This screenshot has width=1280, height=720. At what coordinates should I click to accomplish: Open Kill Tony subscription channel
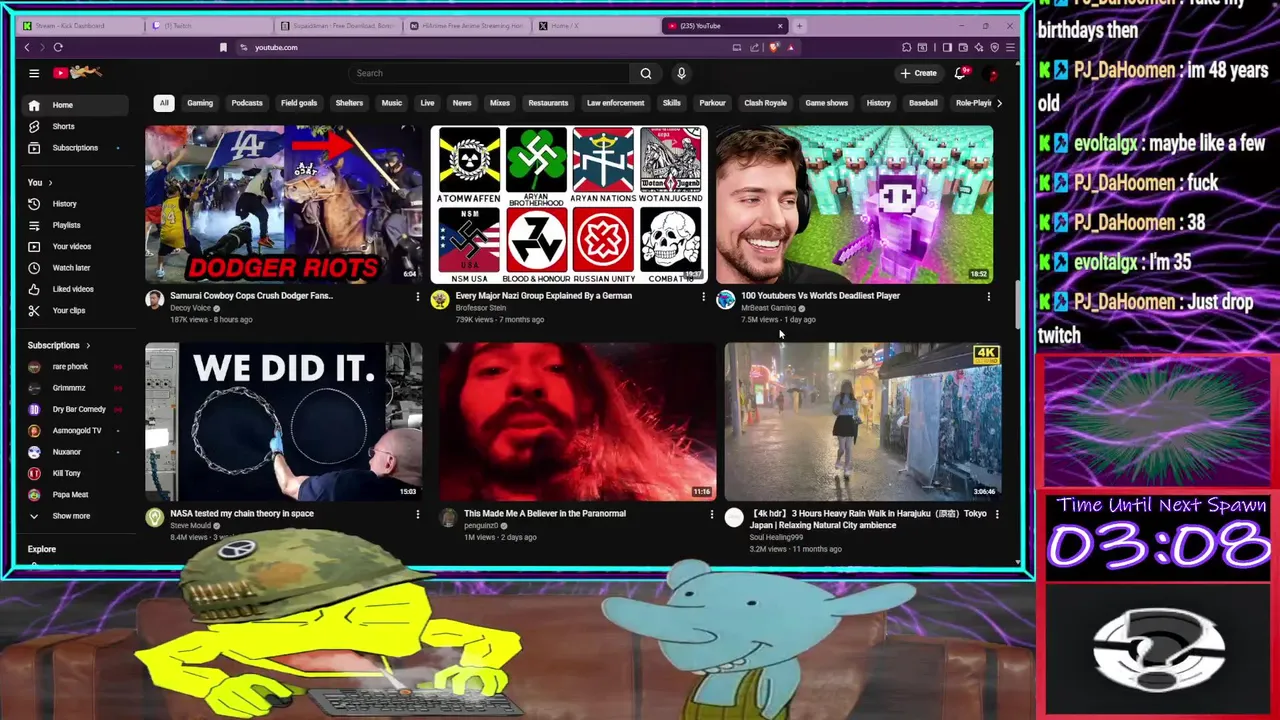(x=74, y=473)
